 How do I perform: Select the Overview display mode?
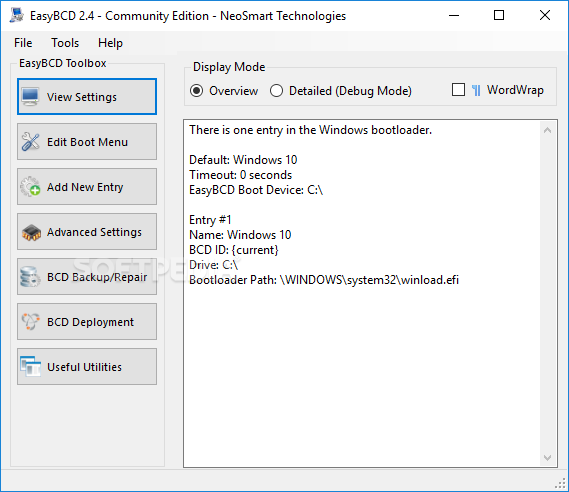pos(196,91)
